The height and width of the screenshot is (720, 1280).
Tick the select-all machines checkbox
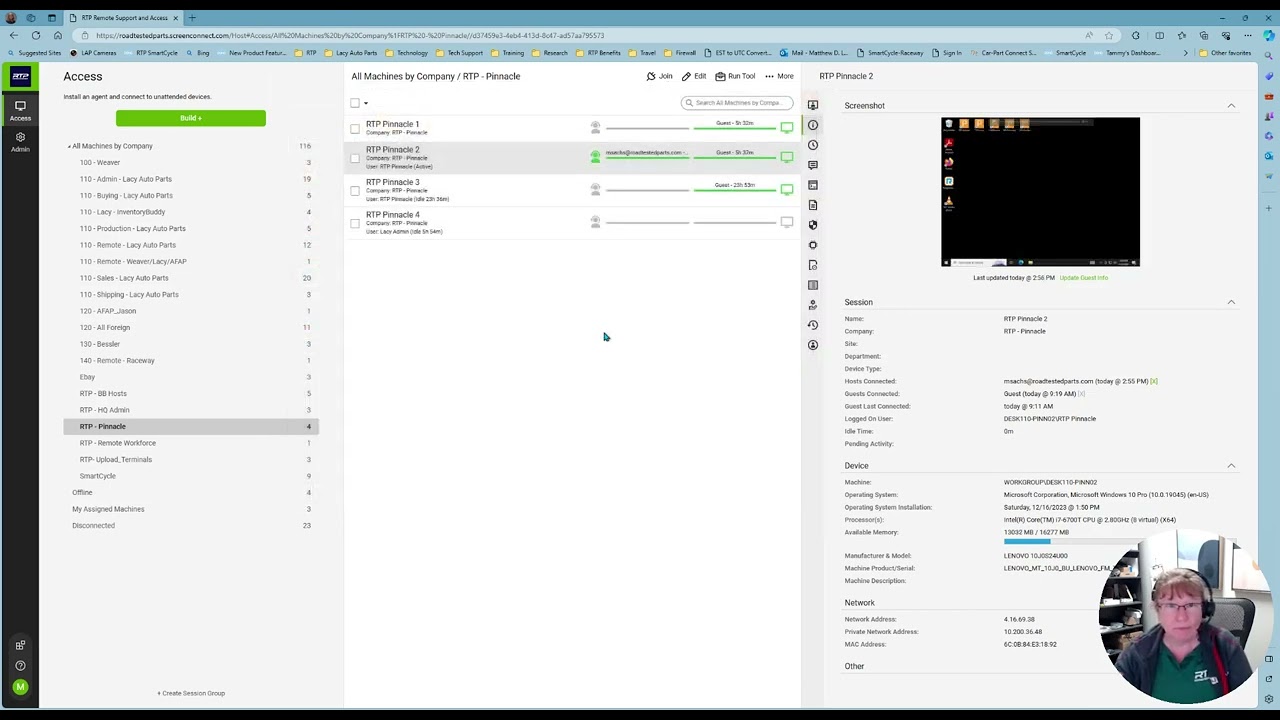tap(355, 103)
